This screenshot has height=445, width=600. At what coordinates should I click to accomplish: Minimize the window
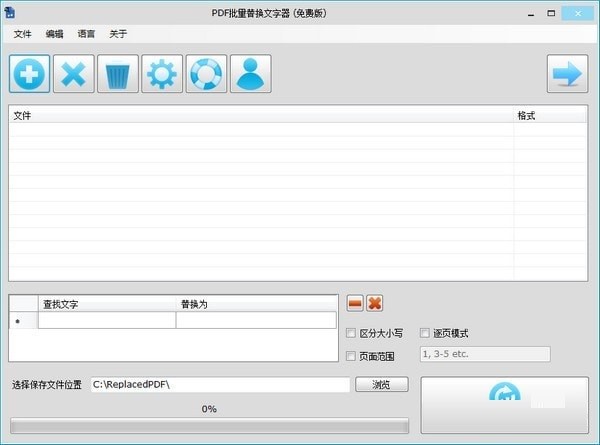coord(531,14)
